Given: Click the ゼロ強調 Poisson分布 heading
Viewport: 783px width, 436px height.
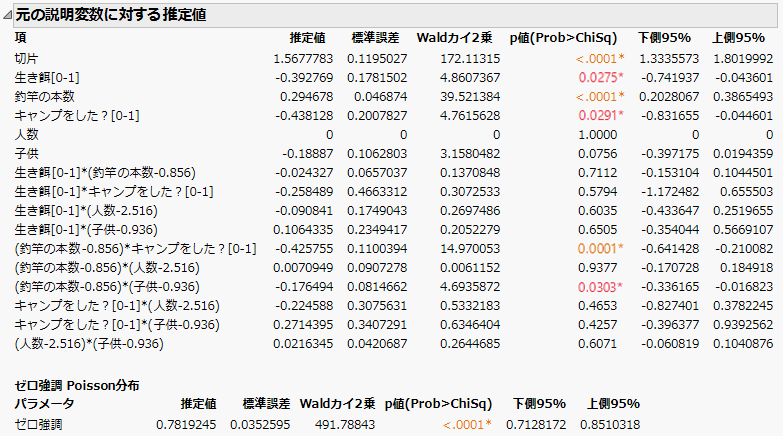Looking at the screenshot, I should 77,385.
